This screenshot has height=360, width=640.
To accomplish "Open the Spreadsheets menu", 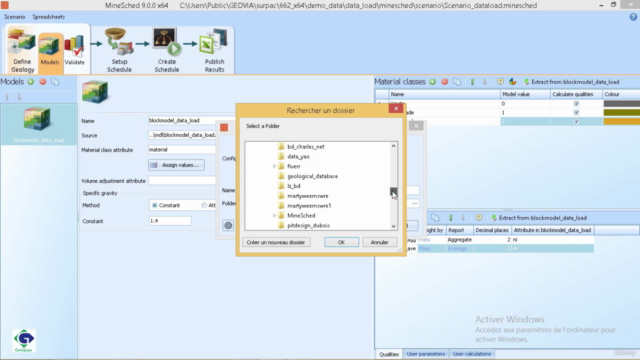I will click(49, 17).
